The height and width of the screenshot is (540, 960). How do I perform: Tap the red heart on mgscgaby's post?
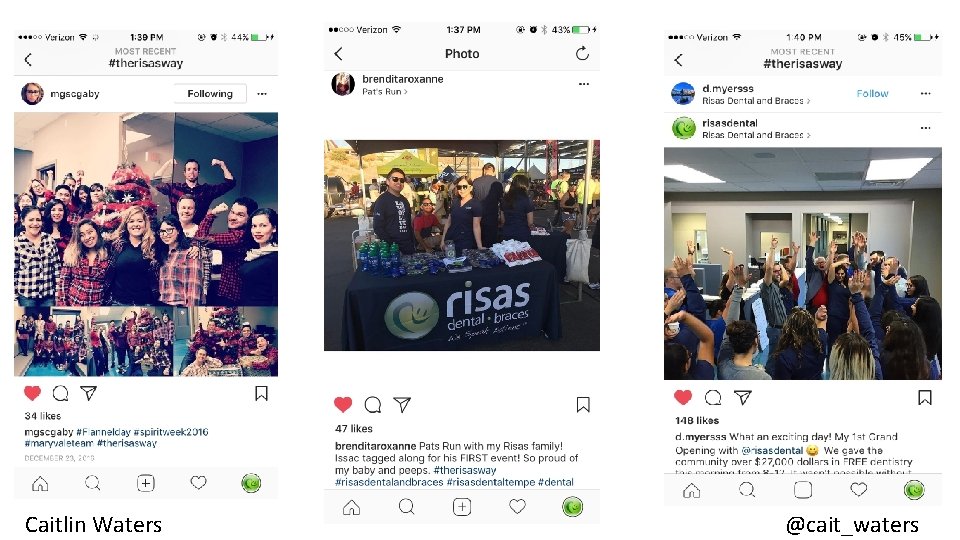point(32,393)
